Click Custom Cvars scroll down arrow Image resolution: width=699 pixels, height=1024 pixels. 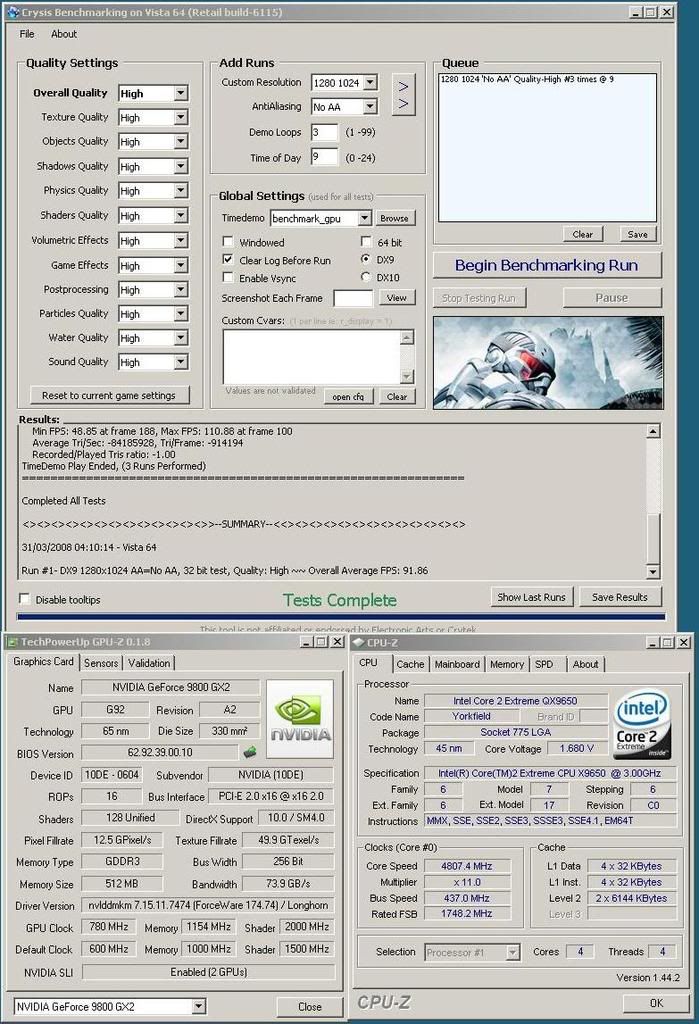[407, 376]
